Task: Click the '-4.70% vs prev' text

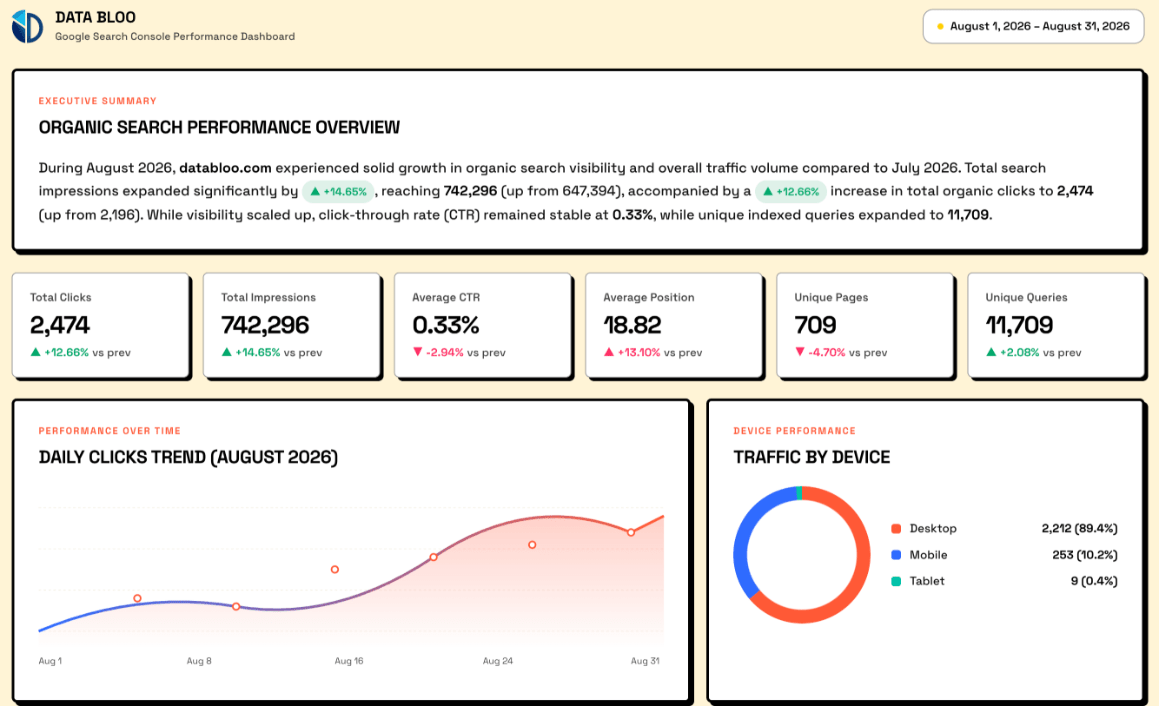Action: pos(849,353)
